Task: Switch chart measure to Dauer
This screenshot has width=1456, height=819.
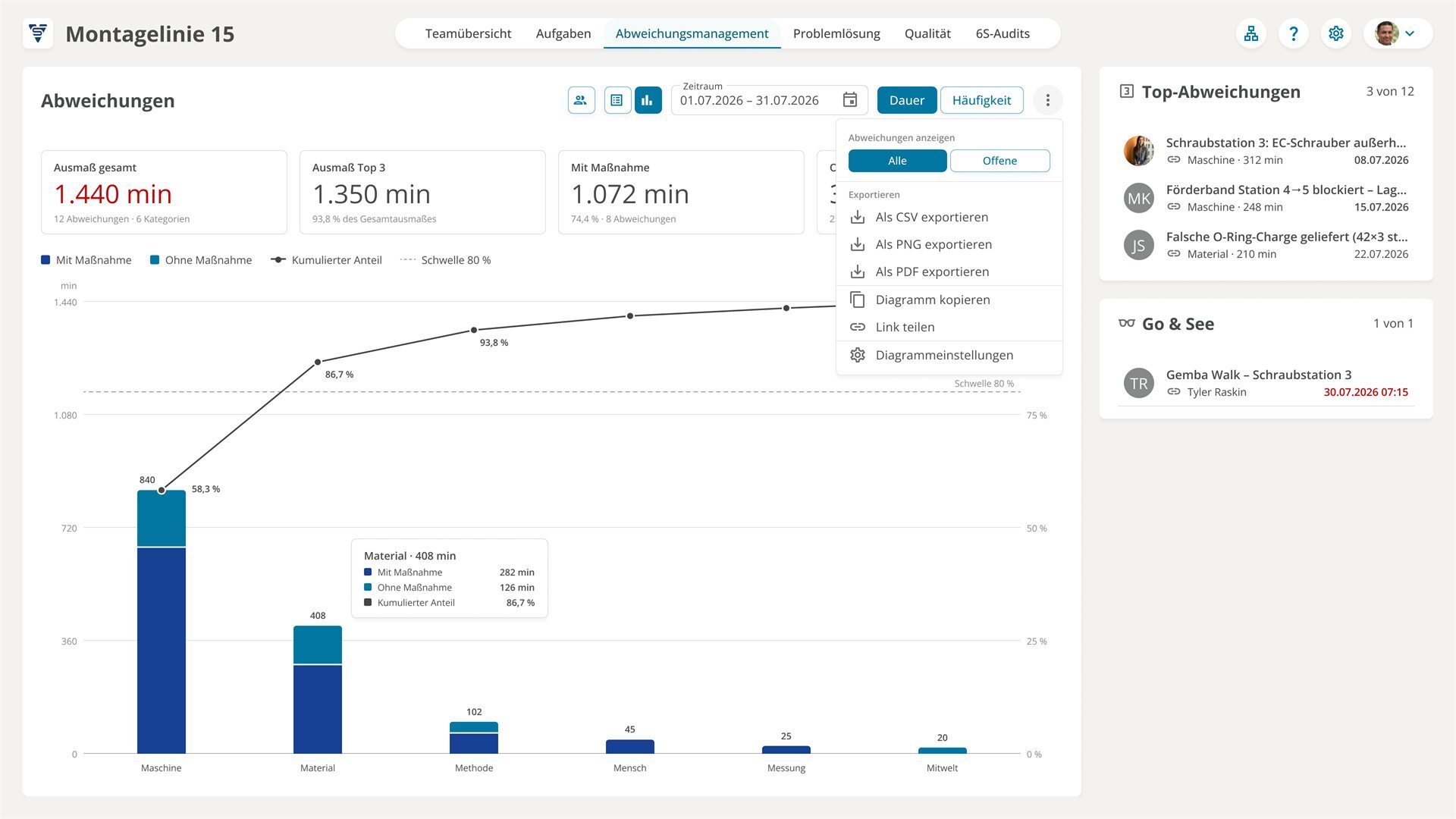Action: click(907, 100)
